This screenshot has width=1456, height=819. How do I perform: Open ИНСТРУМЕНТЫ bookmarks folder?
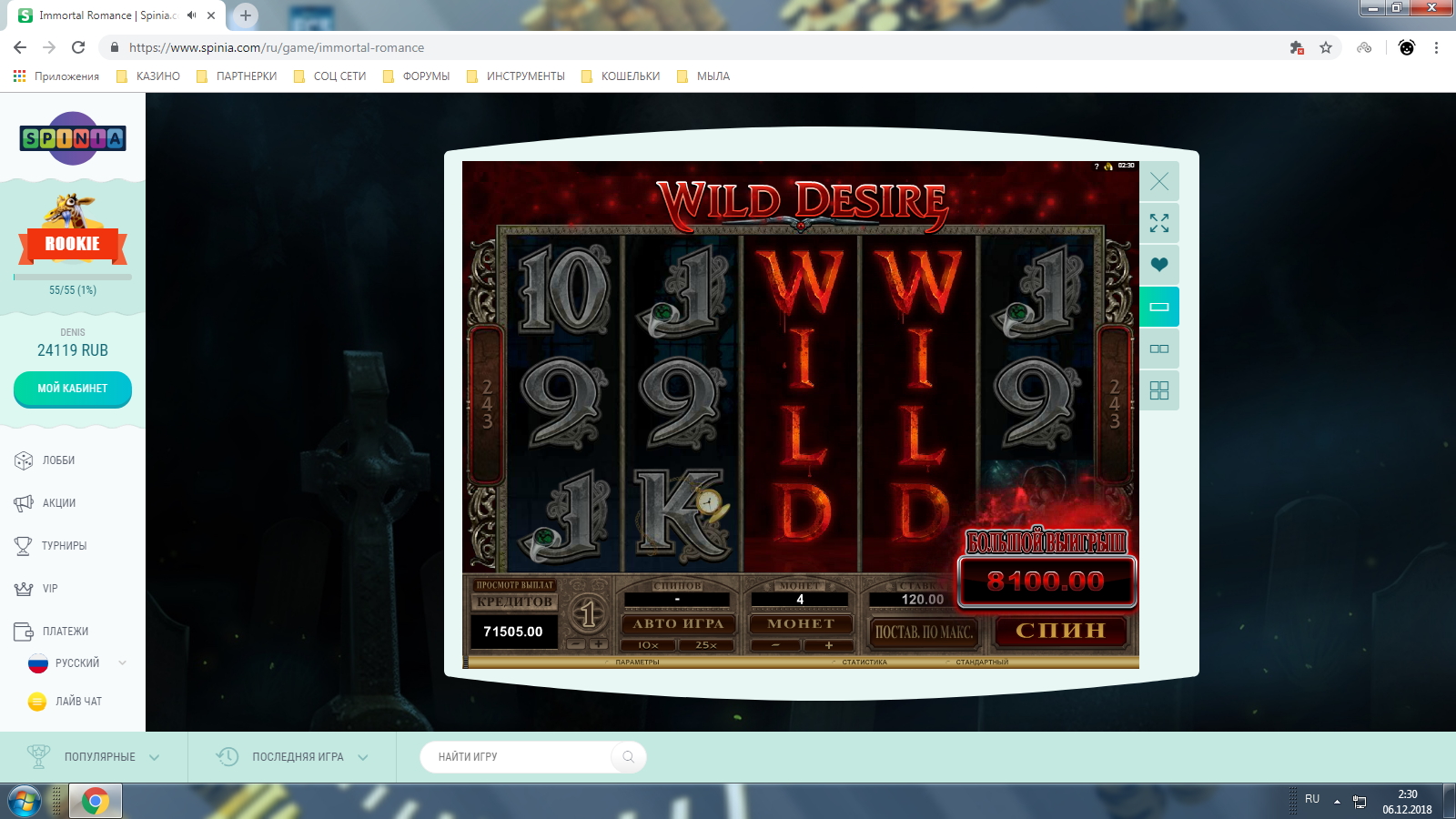coord(516,76)
